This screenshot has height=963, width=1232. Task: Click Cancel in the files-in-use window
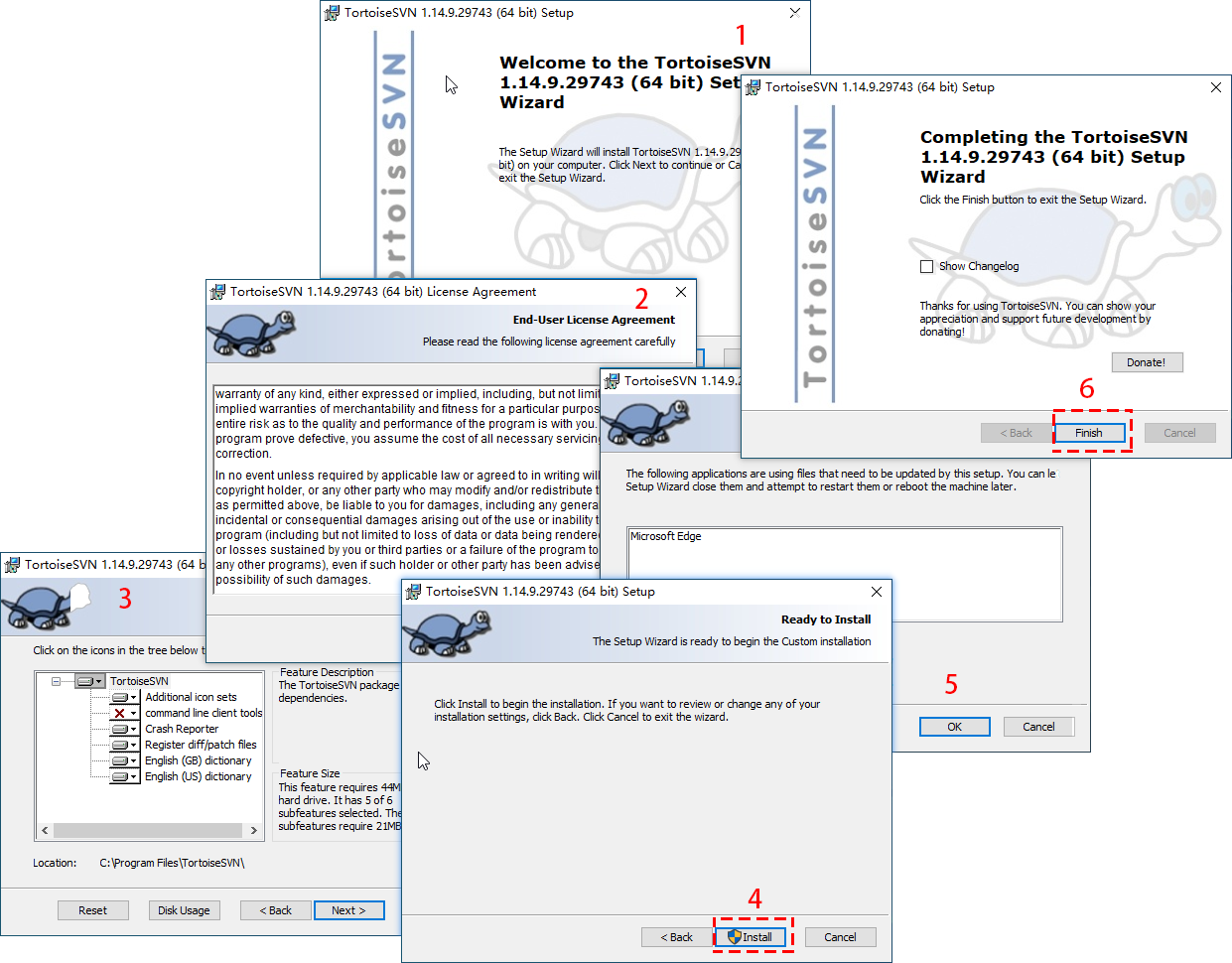click(1039, 727)
